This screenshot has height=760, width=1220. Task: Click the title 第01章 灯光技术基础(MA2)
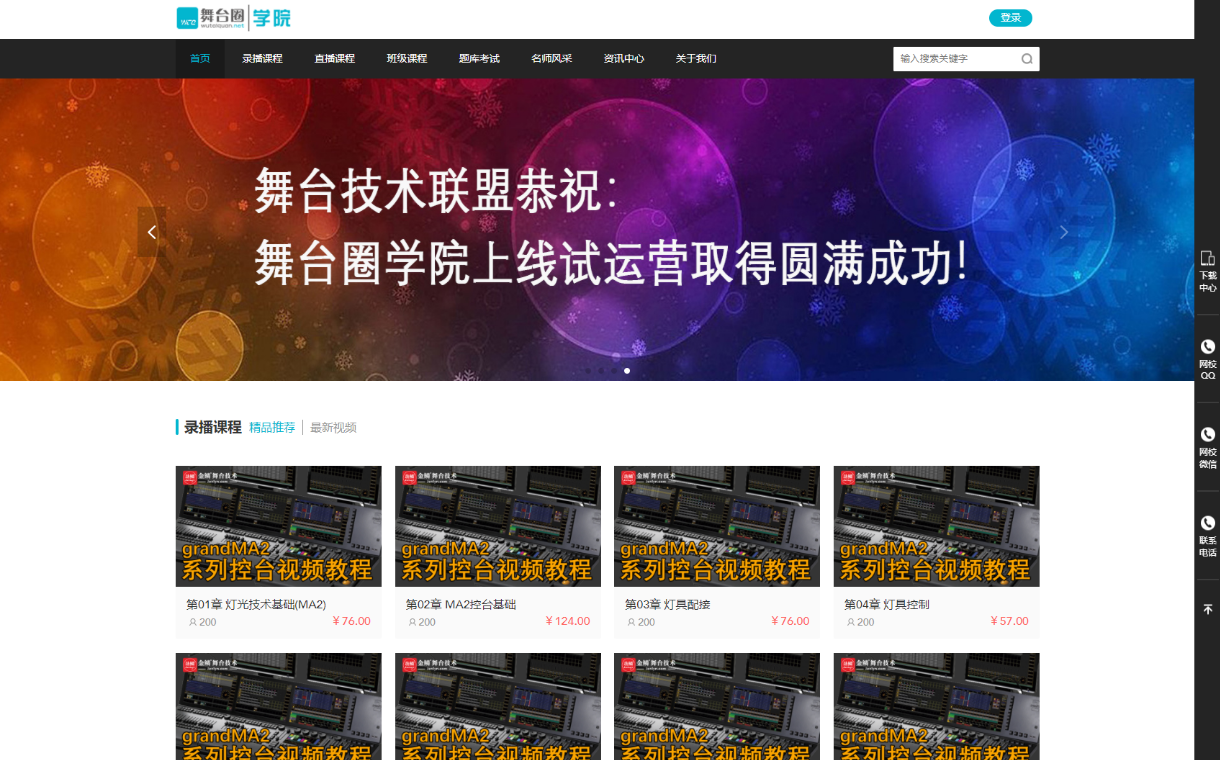256,605
